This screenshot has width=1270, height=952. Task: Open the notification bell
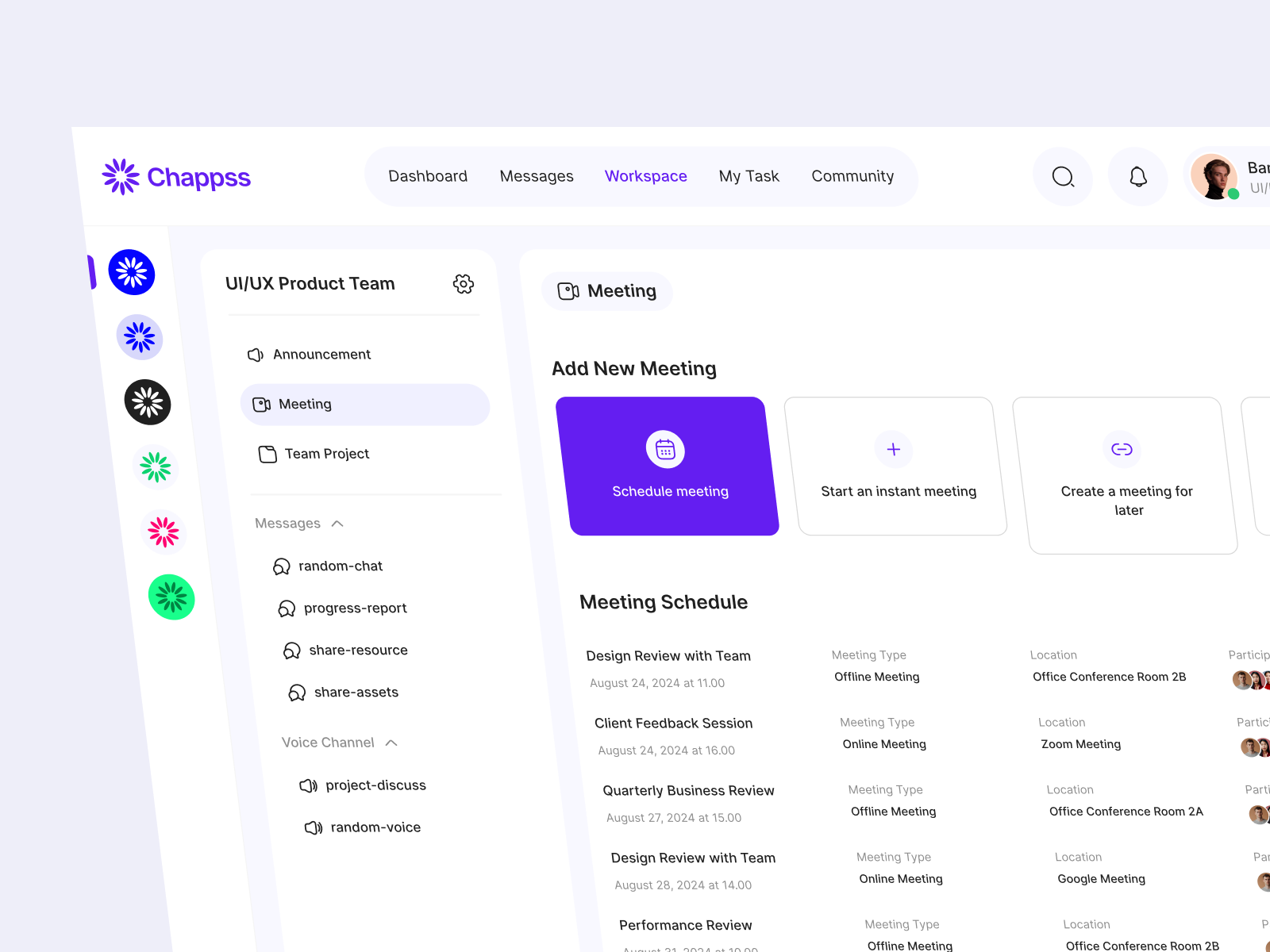click(x=1137, y=176)
